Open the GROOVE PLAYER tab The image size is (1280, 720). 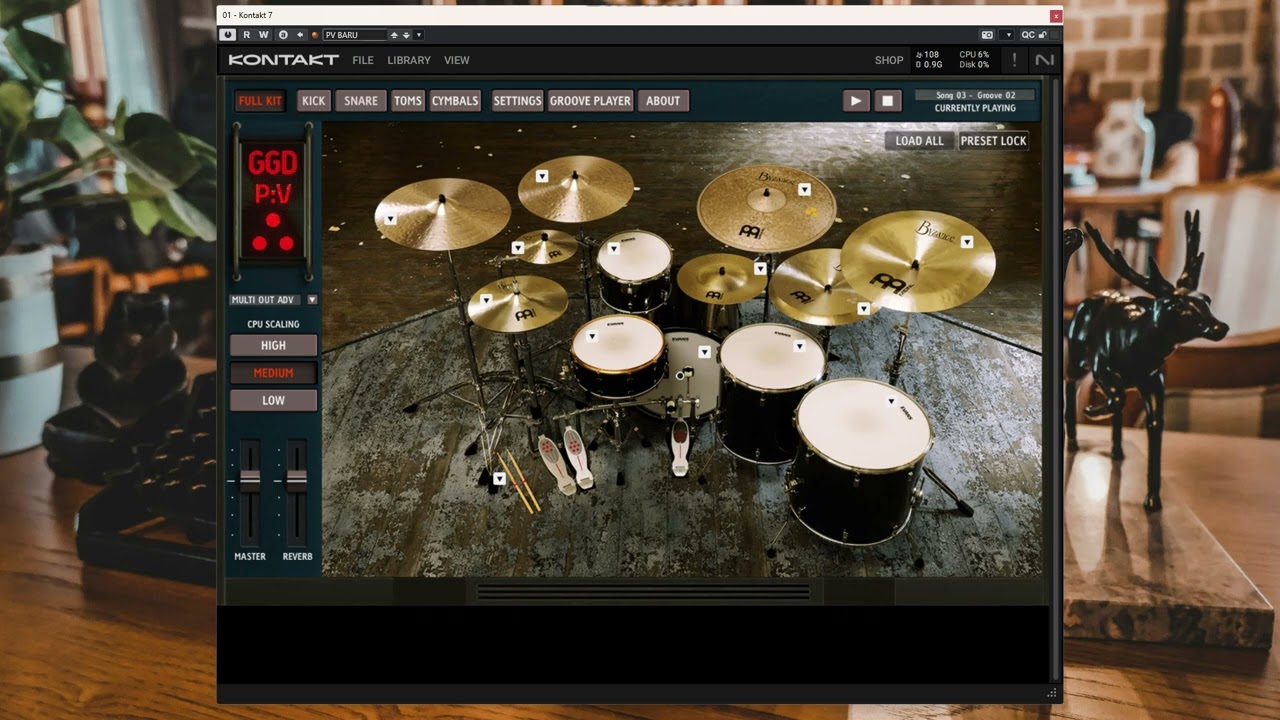pos(590,101)
